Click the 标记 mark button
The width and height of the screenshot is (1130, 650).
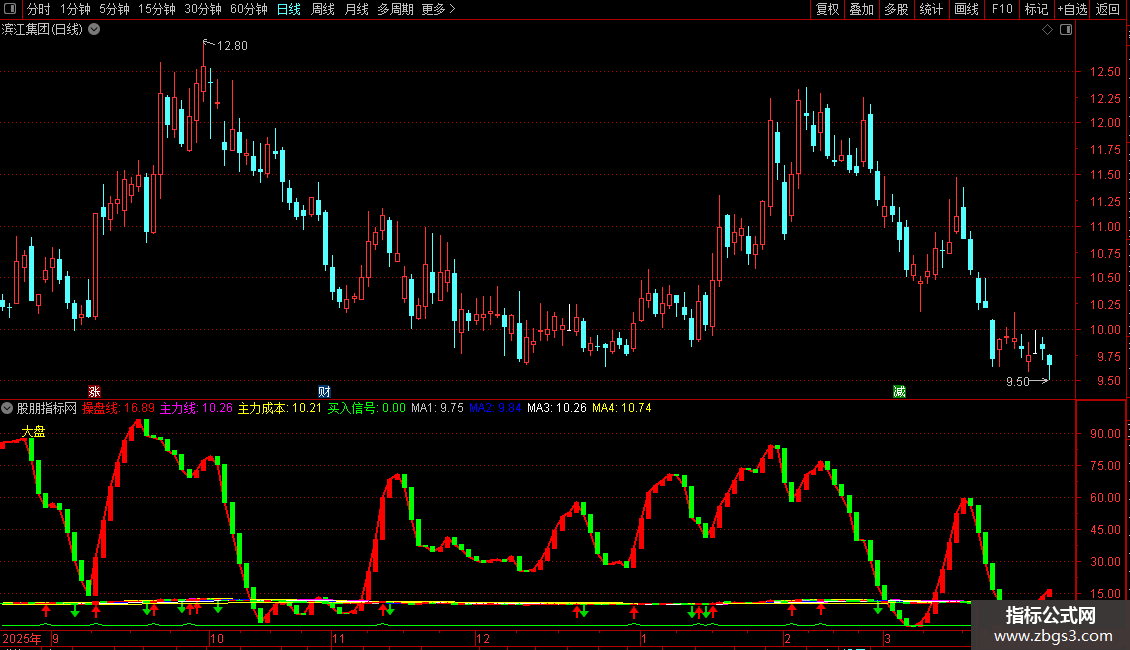coord(1036,9)
